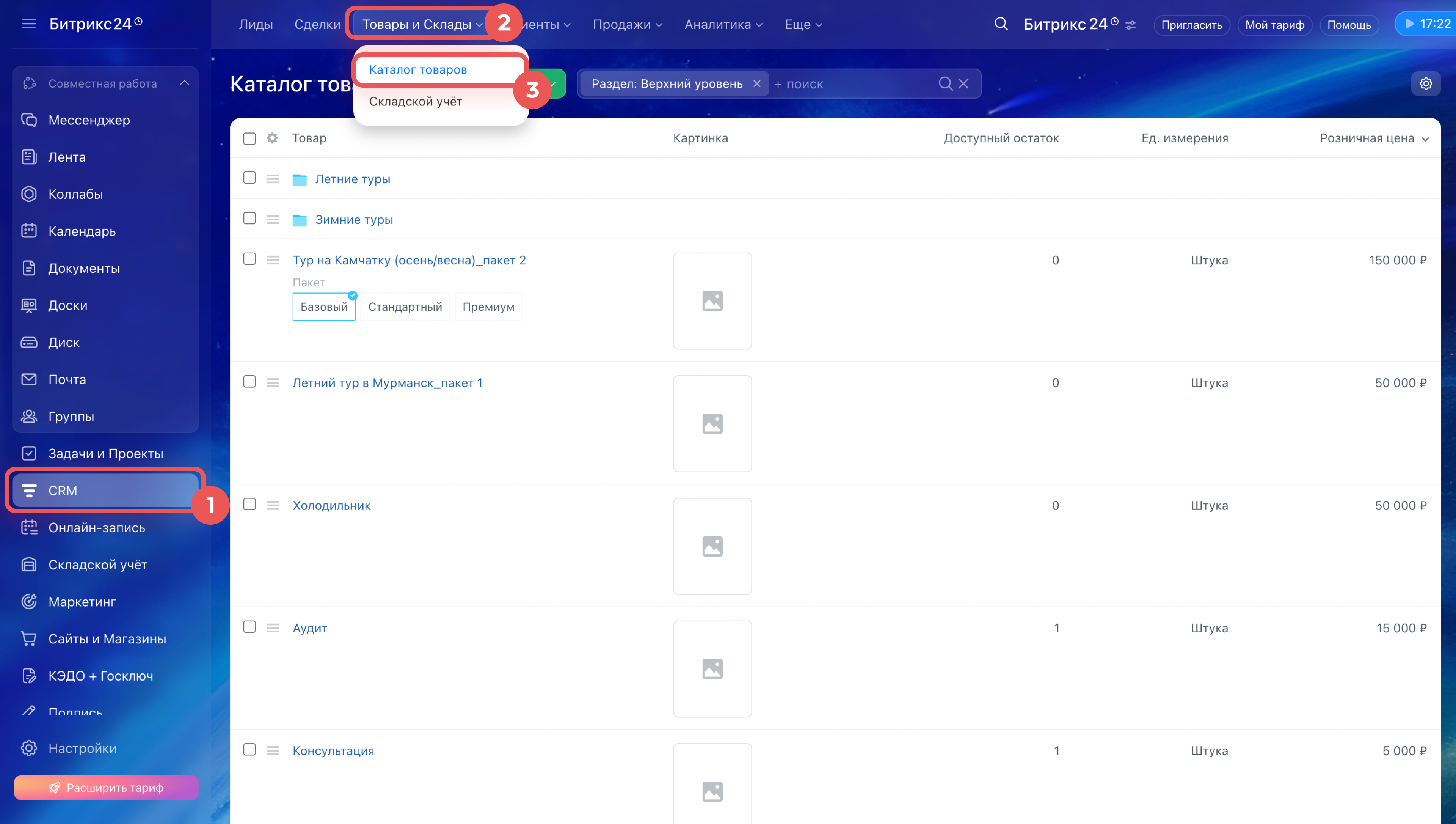Collapse the Совместная работа section
This screenshot has width=1456, height=824.
184,83
